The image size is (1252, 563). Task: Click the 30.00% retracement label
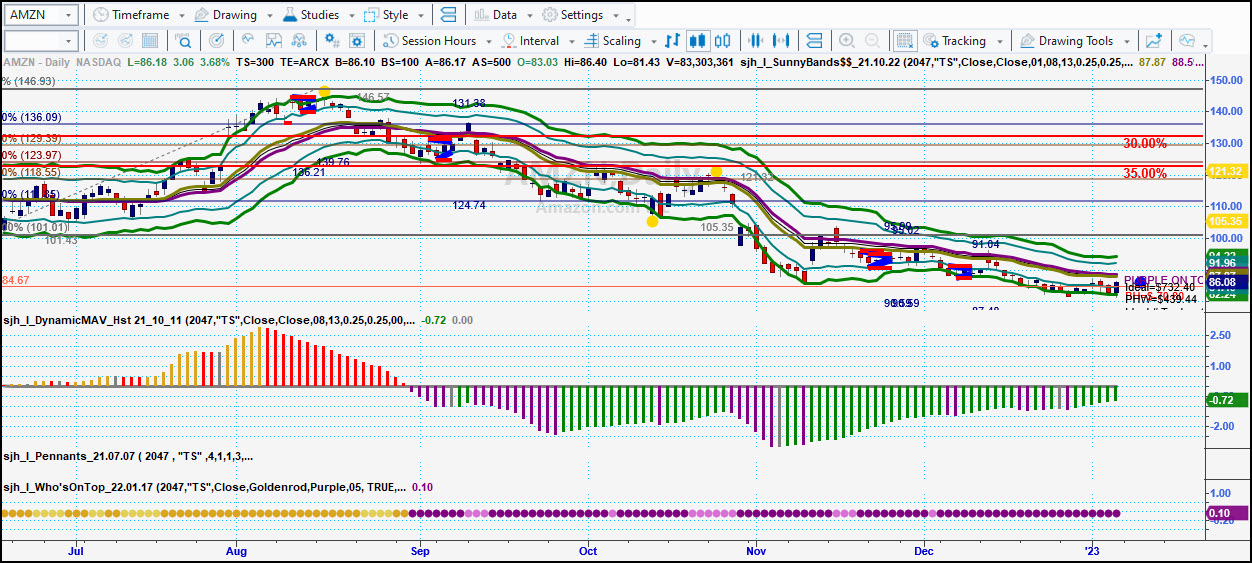point(1144,143)
